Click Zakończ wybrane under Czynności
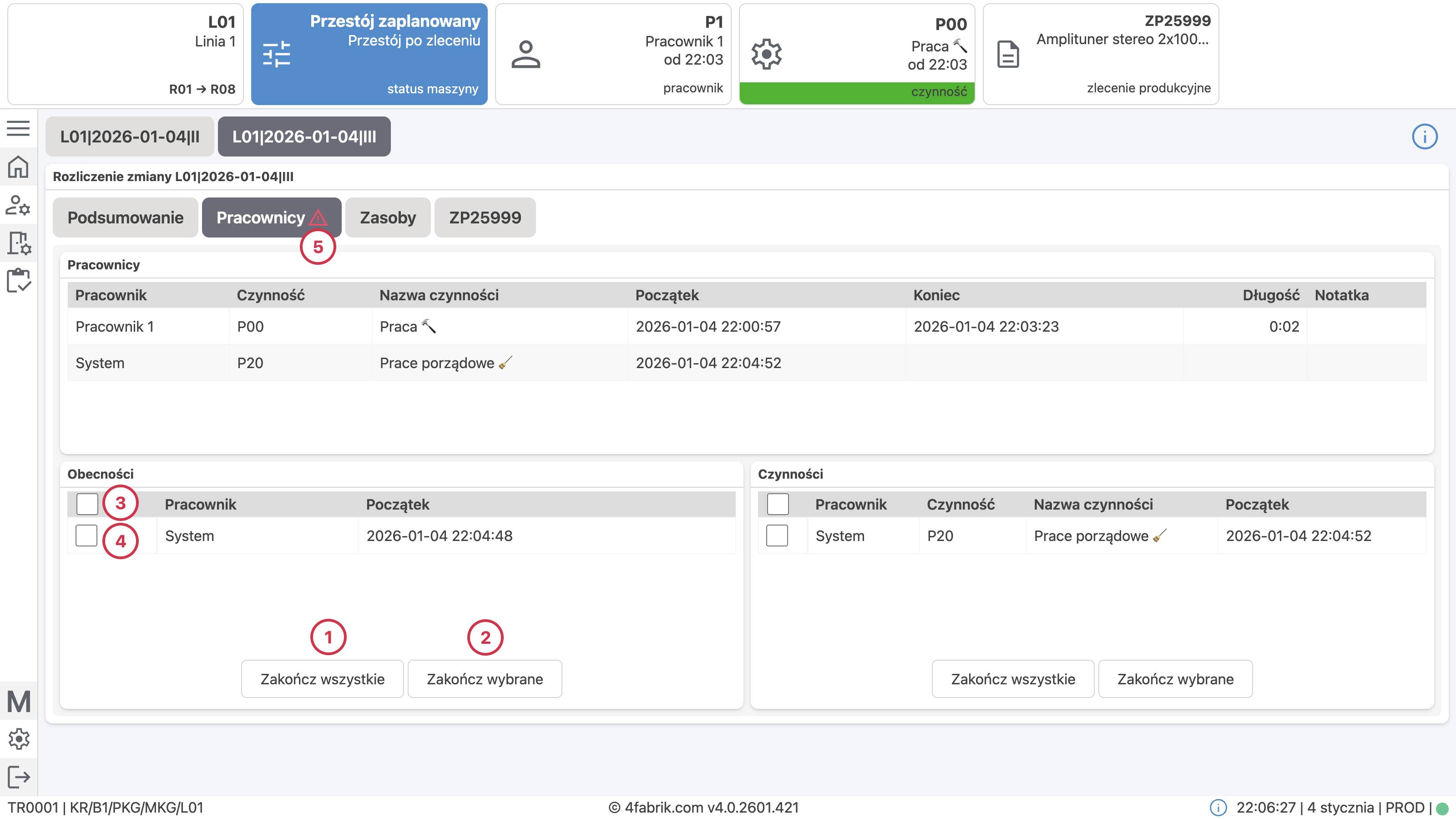This screenshot has width=1456, height=819. coord(1175,679)
